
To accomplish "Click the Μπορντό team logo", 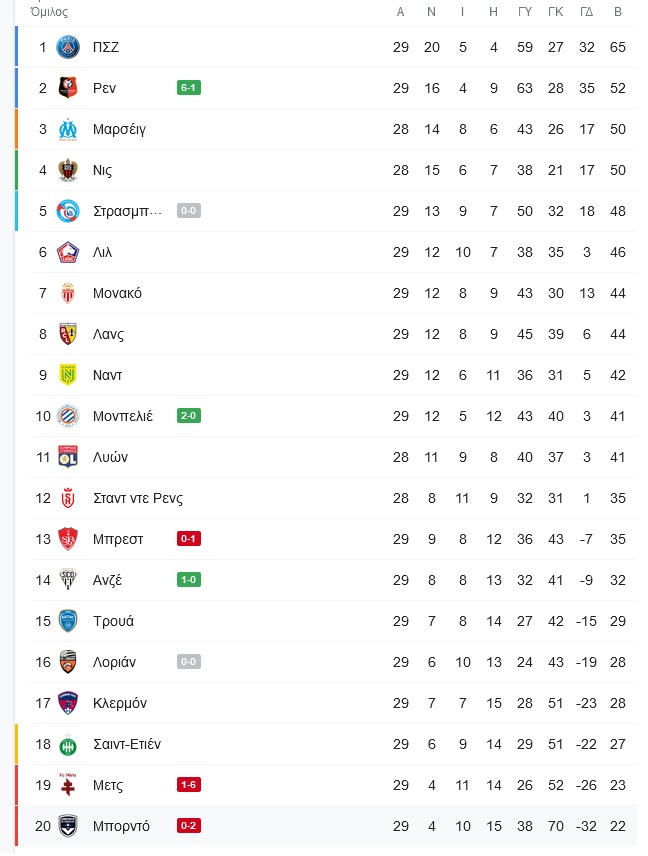I will click(68, 826).
